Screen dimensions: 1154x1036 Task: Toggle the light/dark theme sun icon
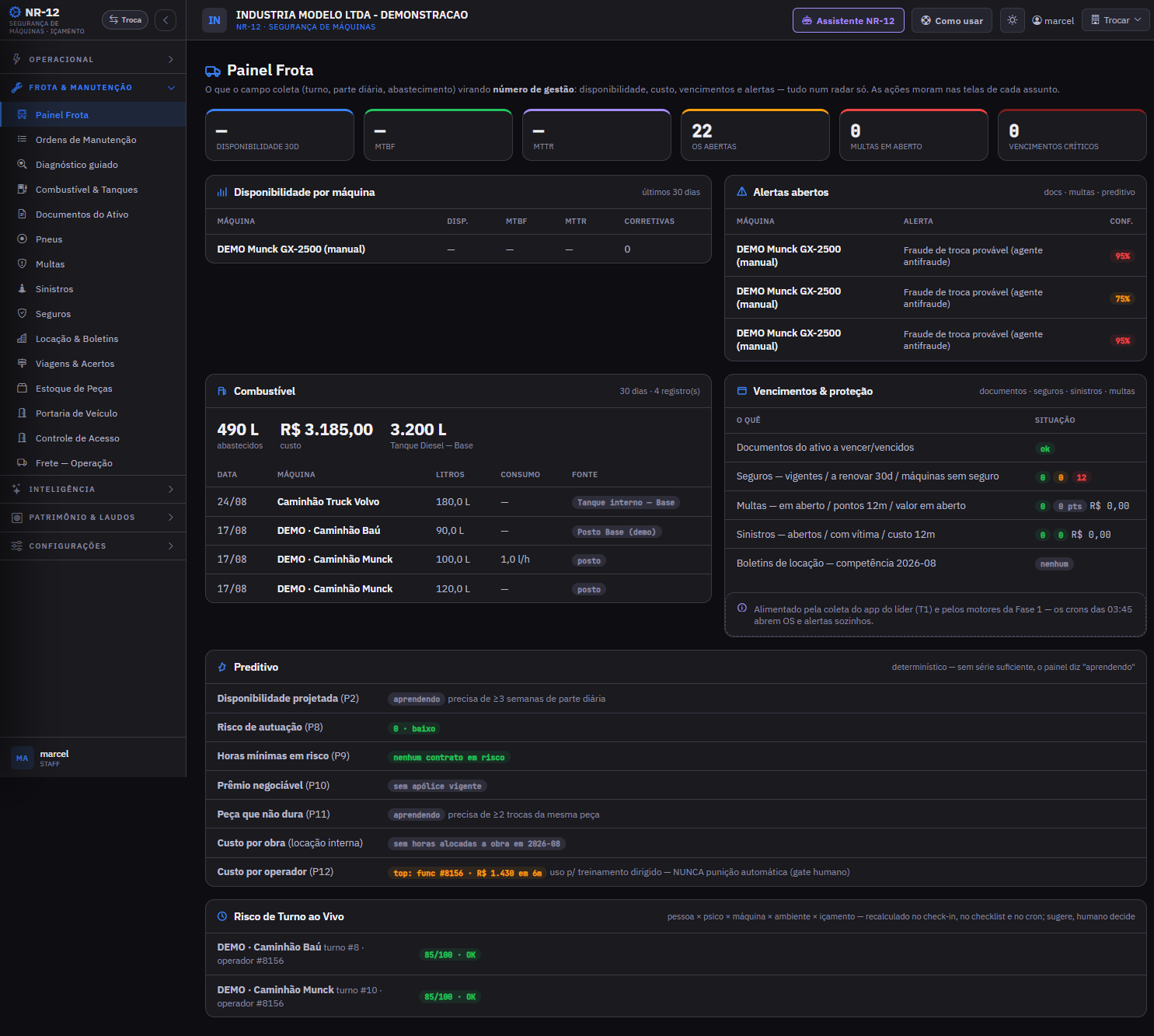tap(1012, 20)
